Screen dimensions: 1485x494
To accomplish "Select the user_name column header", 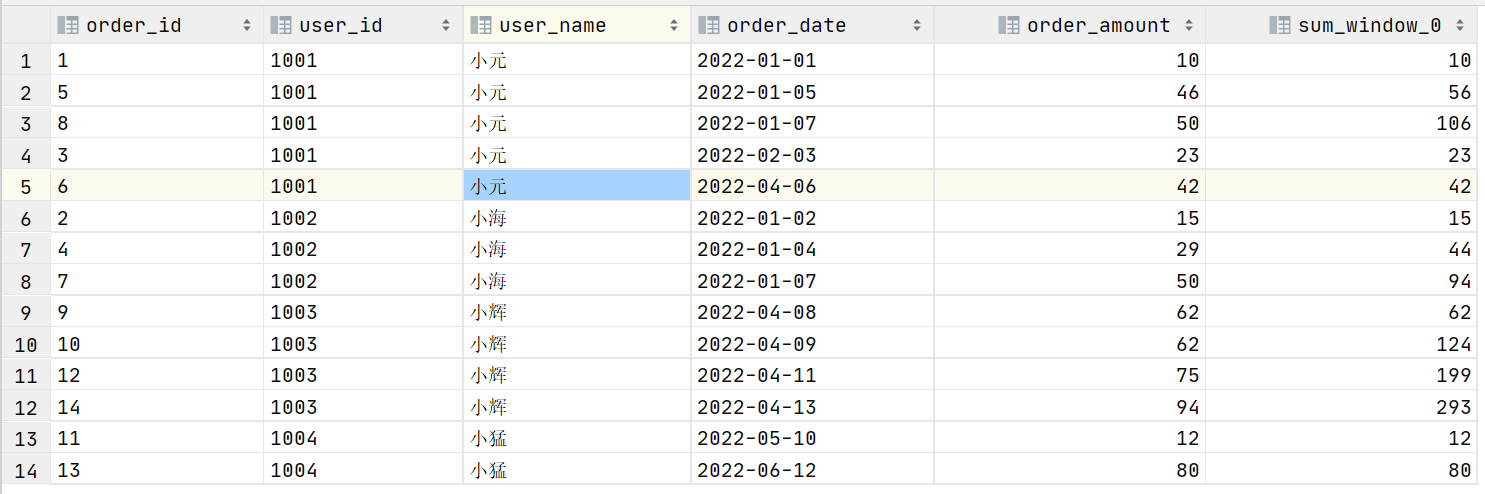I will (577, 26).
